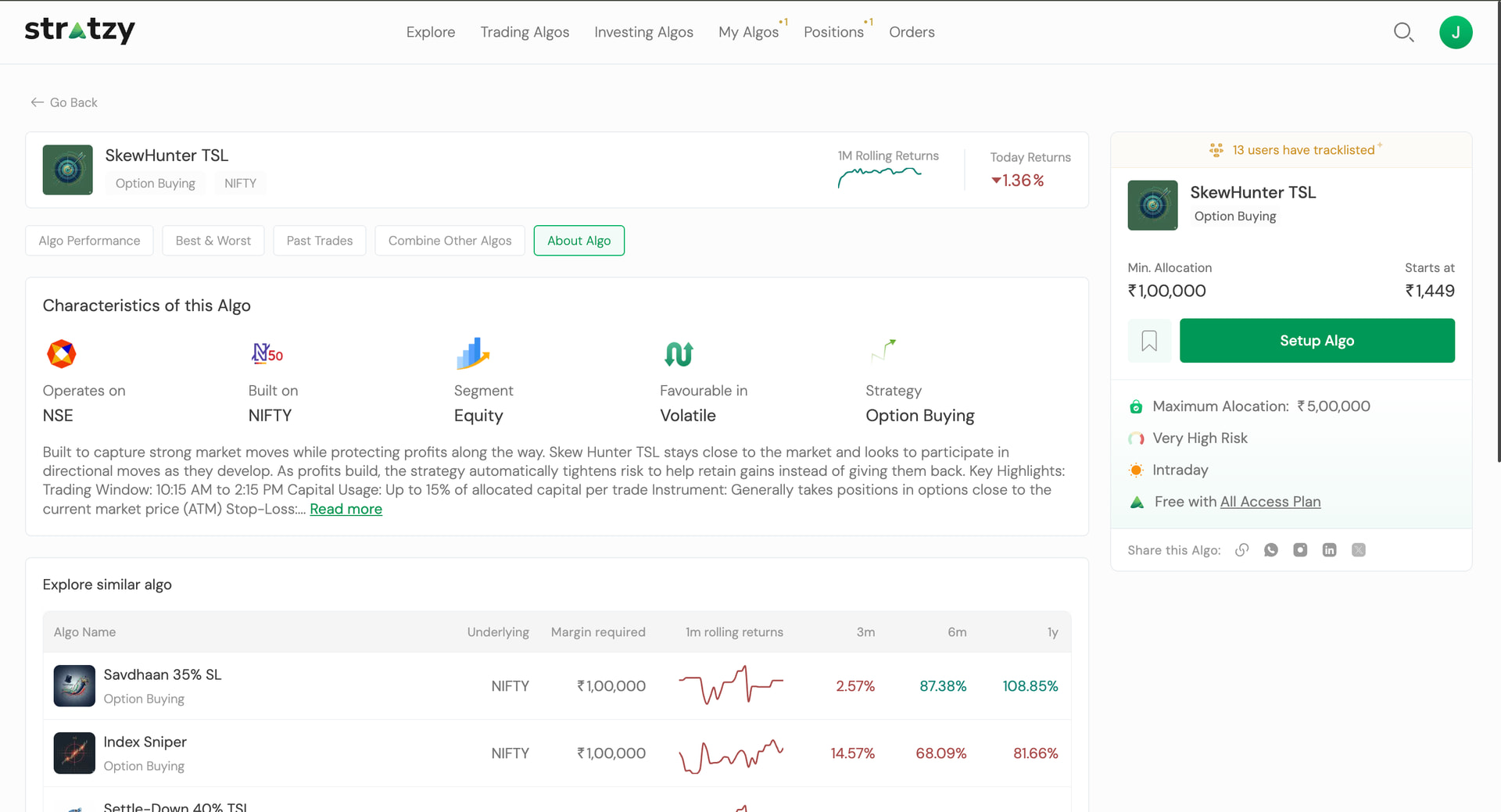Screen dimensions: 1501x812
Task: Open the Savdhaan 35% SL algo name
Action: pyautogui.click(x=163, y=674)
